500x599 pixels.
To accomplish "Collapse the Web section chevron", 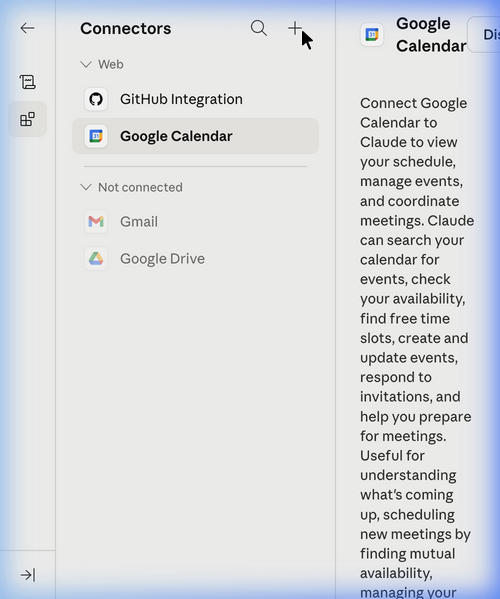I will (x=86, y=64).
